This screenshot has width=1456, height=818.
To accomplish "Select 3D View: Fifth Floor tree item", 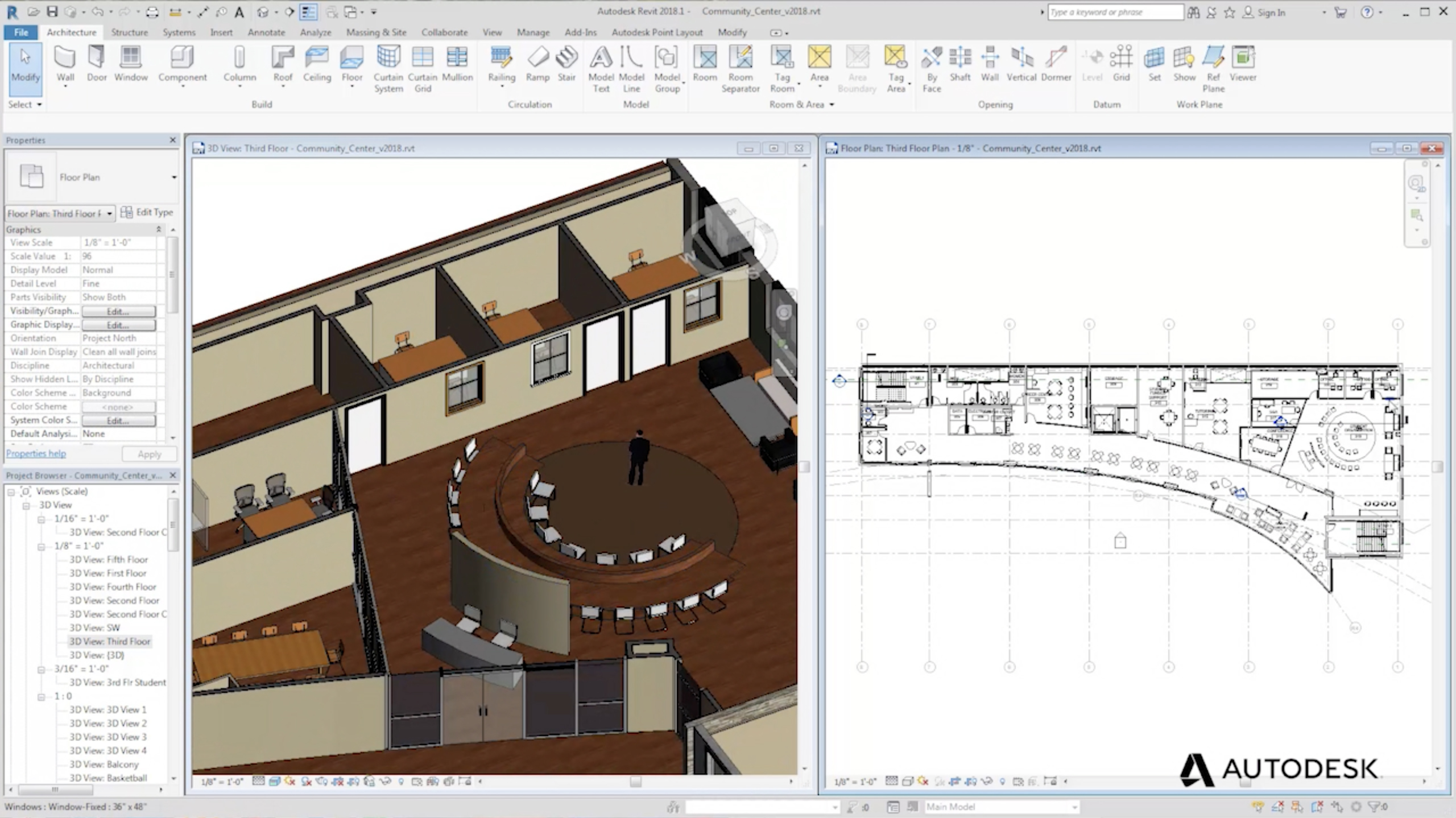I will [x=108, y=560].
